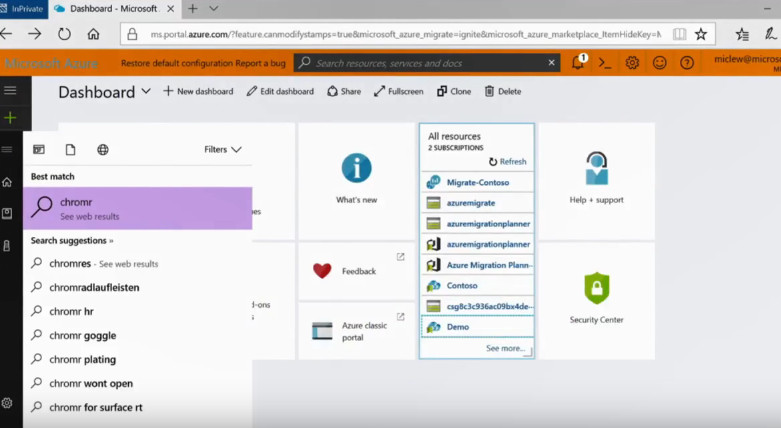Open a new browser tab
Image resolution: width=781 pixels, height=428 pixels.
[x=192, y=8]
